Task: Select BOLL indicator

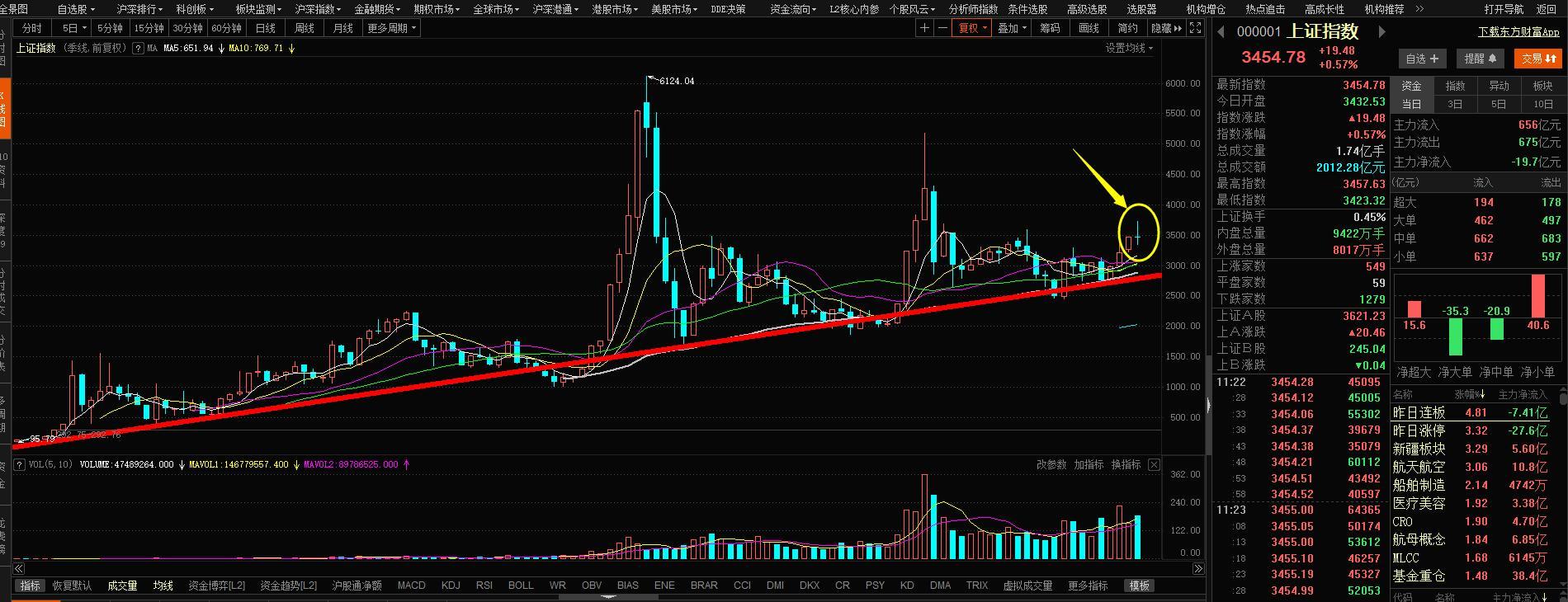Action: [521, 586]
